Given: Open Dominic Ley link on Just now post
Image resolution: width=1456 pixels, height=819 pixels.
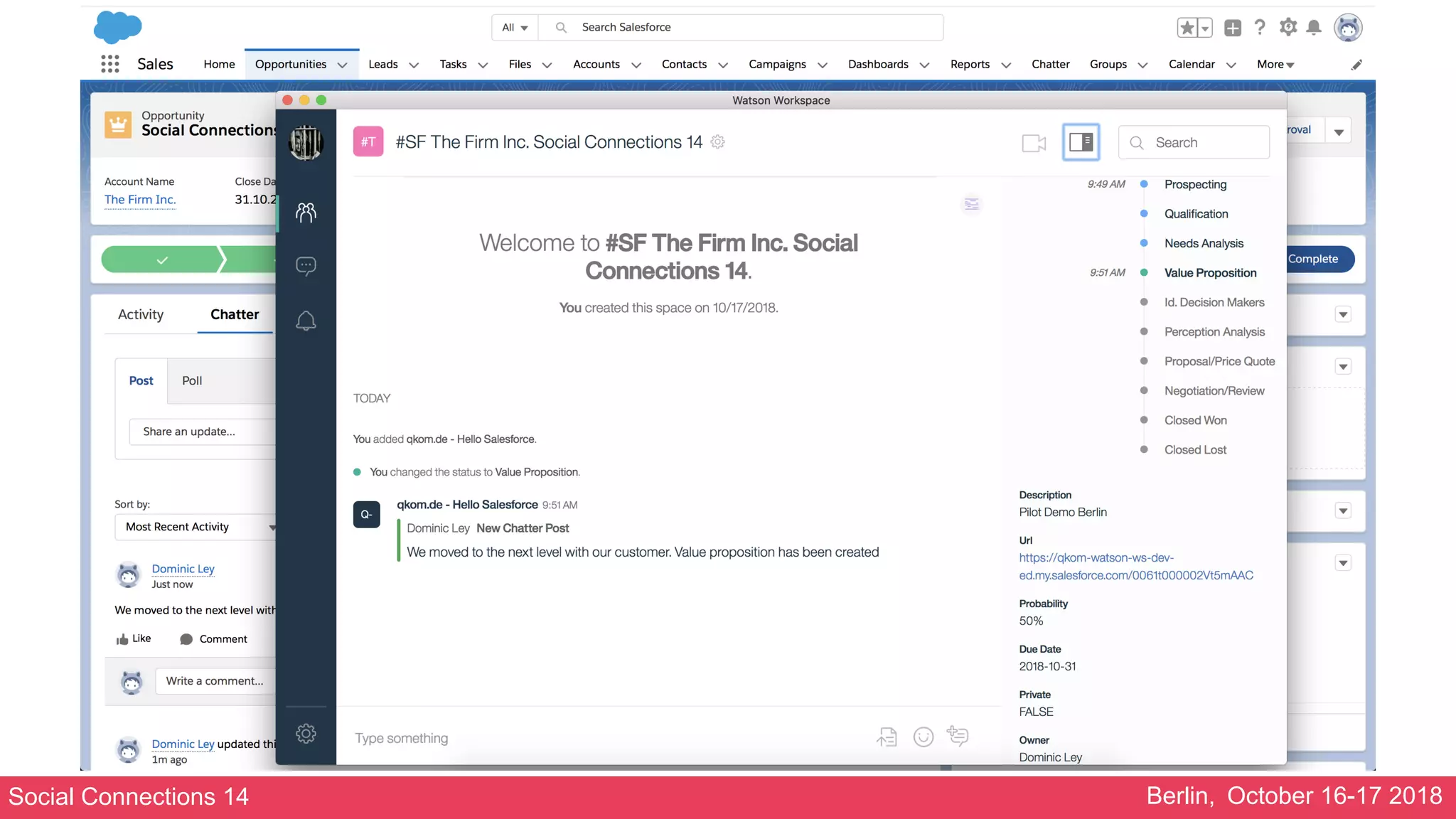Looking at the screenshot, I should (183, 569).
